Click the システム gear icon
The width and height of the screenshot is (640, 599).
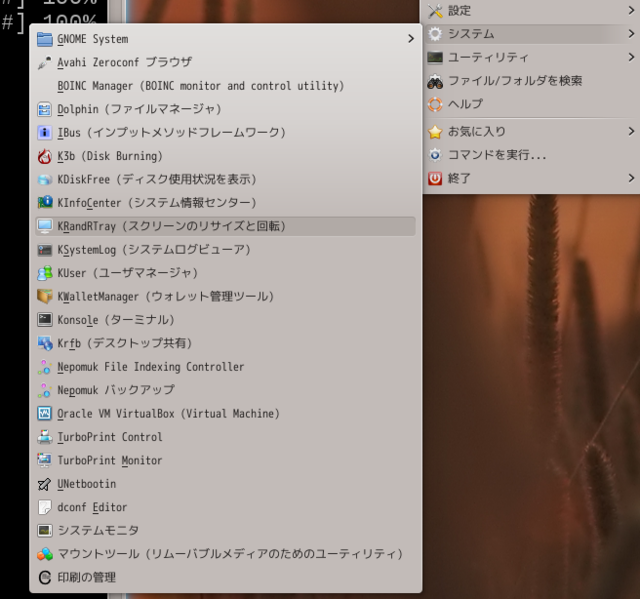tap(435, 34)
